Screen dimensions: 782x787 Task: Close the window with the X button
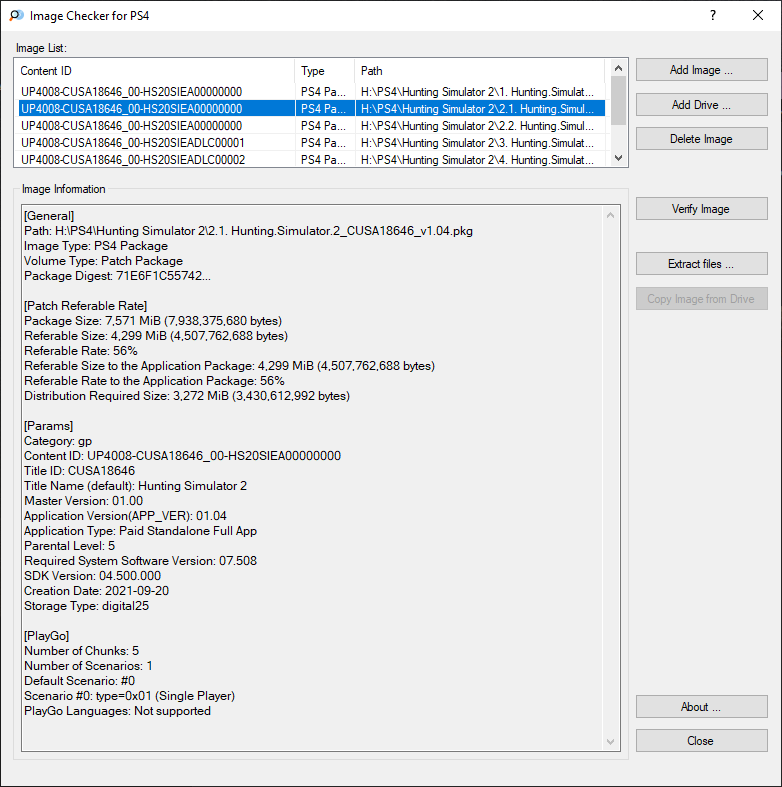(758, 15)
